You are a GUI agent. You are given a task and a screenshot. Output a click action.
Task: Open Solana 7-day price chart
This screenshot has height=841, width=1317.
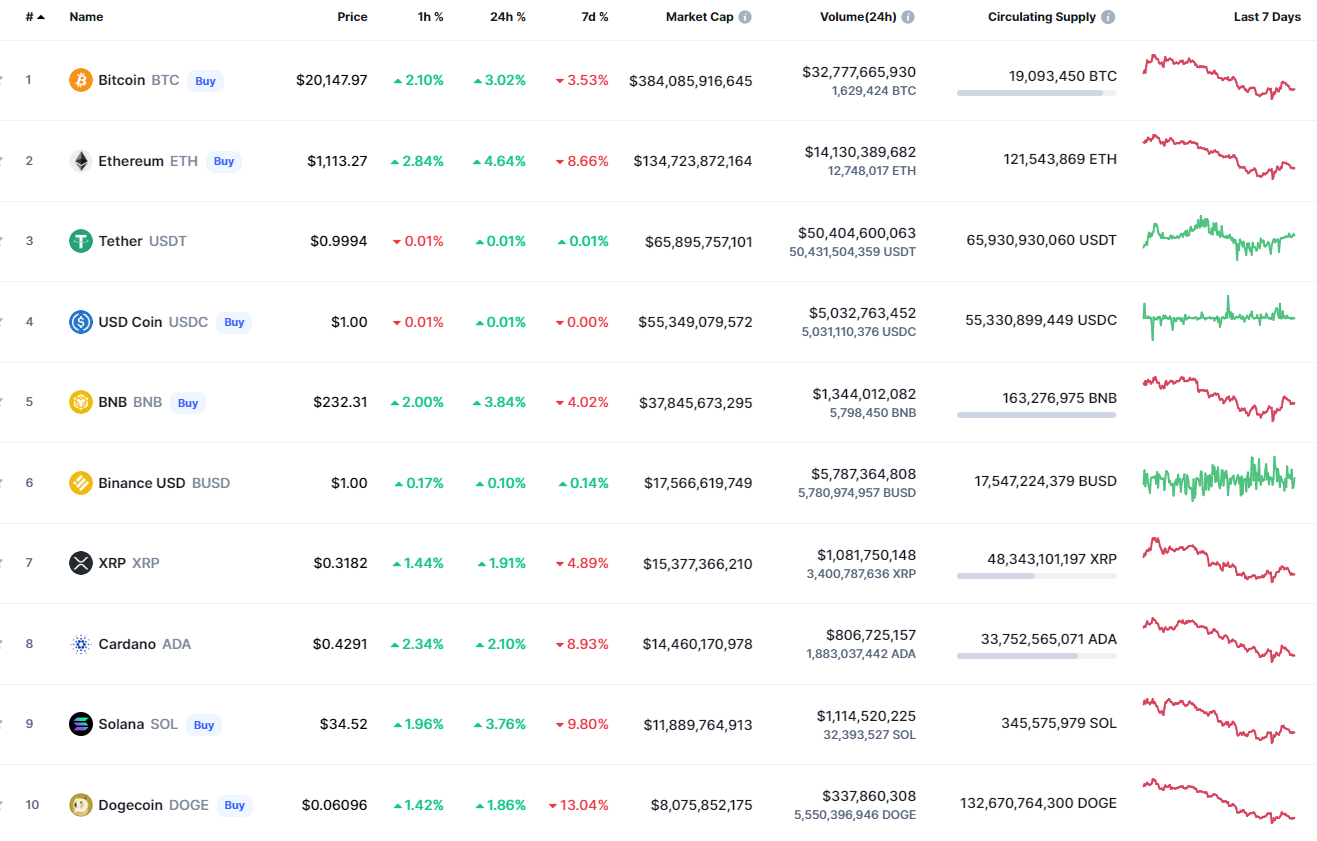[x=1219, y=720]
